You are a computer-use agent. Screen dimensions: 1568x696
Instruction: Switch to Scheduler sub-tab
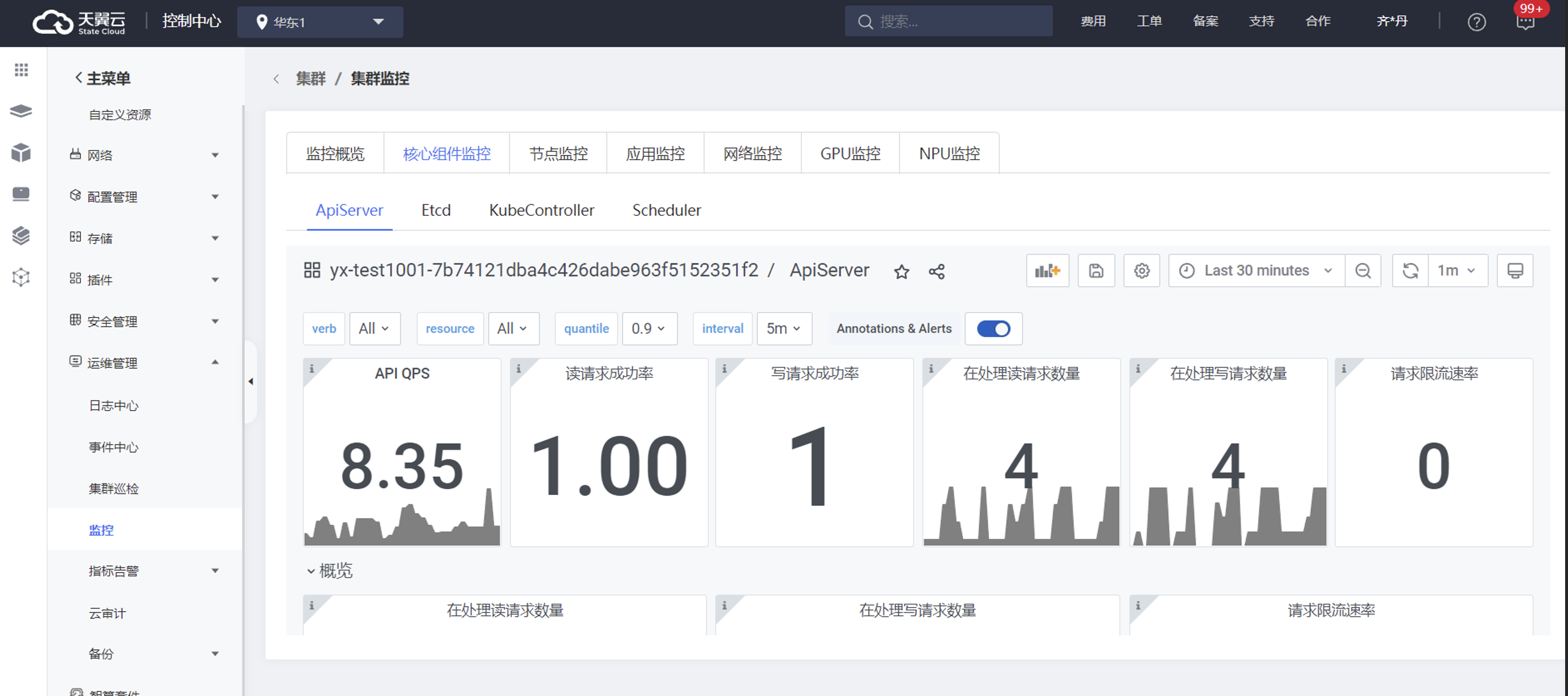(666, 210)
